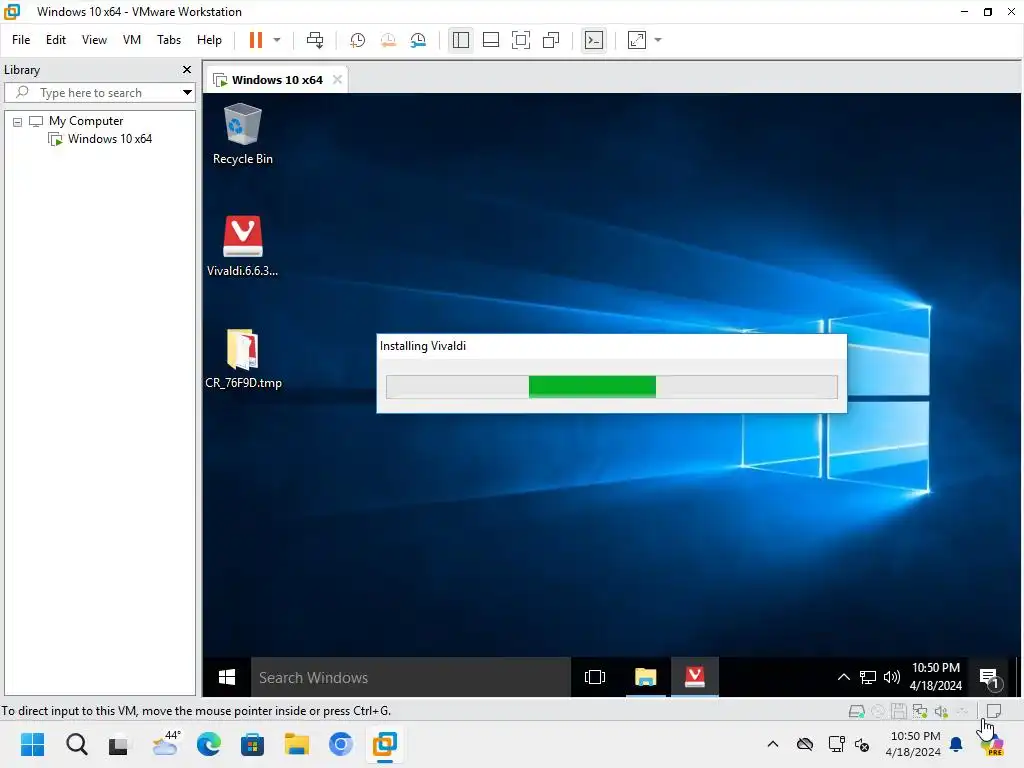Click the hard disk device status icon
The image size is (1024, 768).
click(856, 711)
